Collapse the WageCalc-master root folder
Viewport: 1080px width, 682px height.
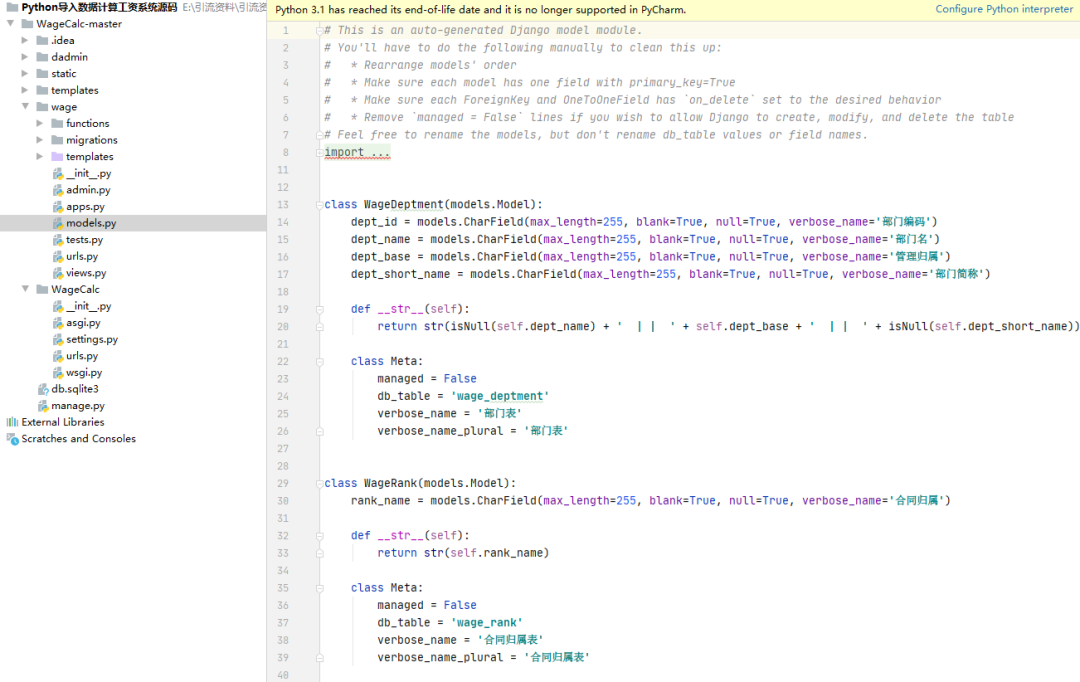10,23
